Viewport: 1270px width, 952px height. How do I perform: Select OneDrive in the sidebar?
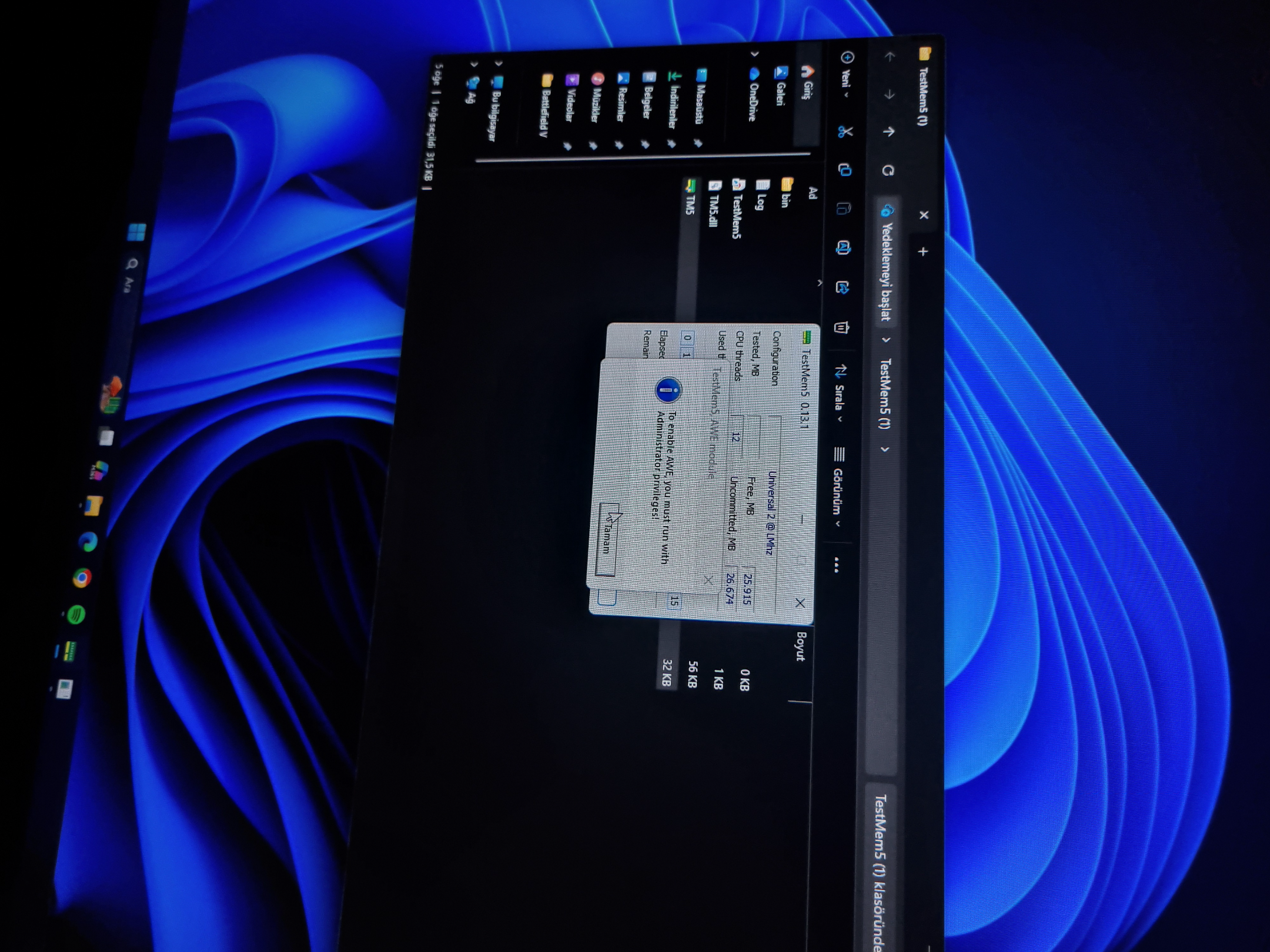(x=754, y=94)
